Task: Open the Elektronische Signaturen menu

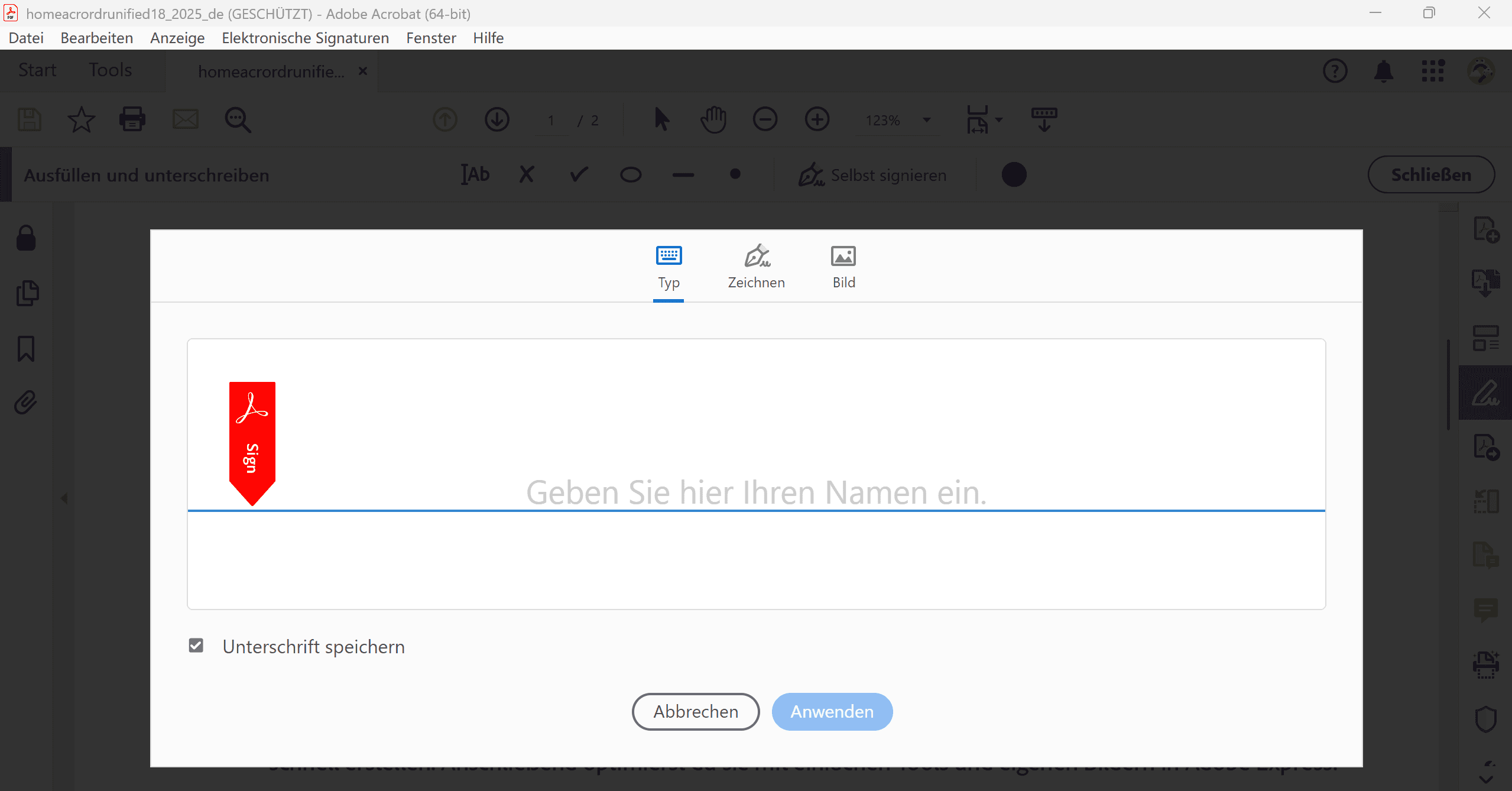Action: point(305,38)
